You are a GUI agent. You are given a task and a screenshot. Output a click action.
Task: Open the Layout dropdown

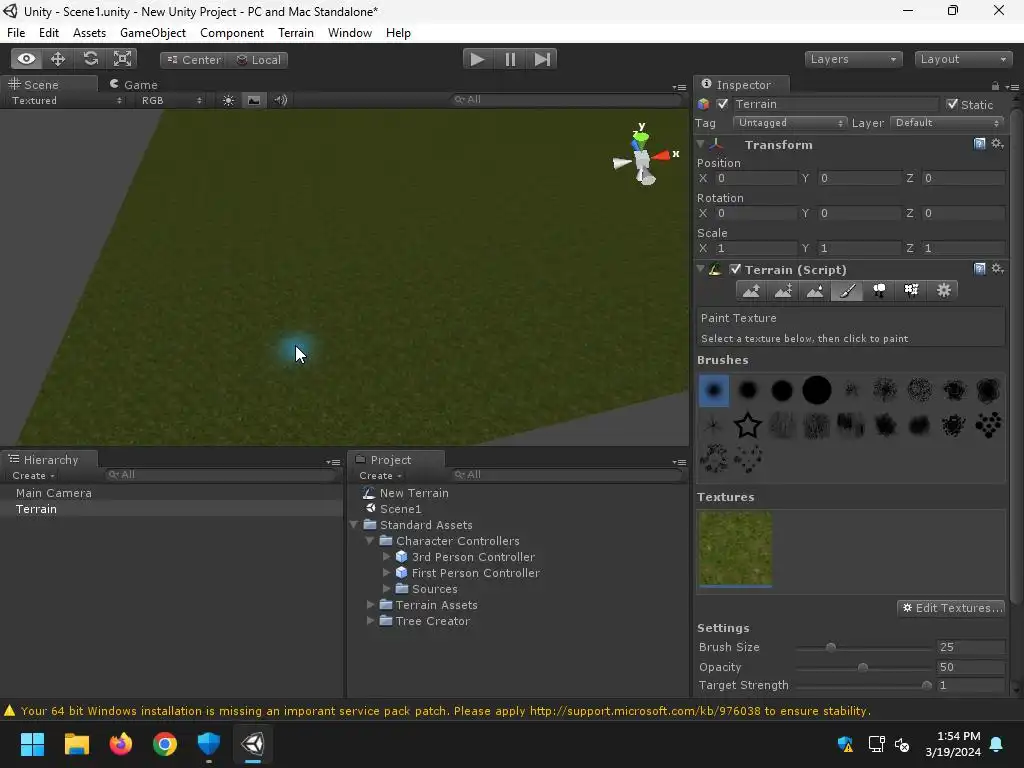pos(963,59)
